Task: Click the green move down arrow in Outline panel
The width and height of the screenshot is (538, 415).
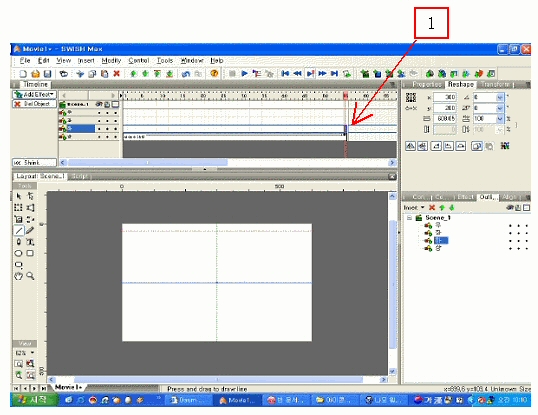Action: pyautogui.click(x=452, y=208)
